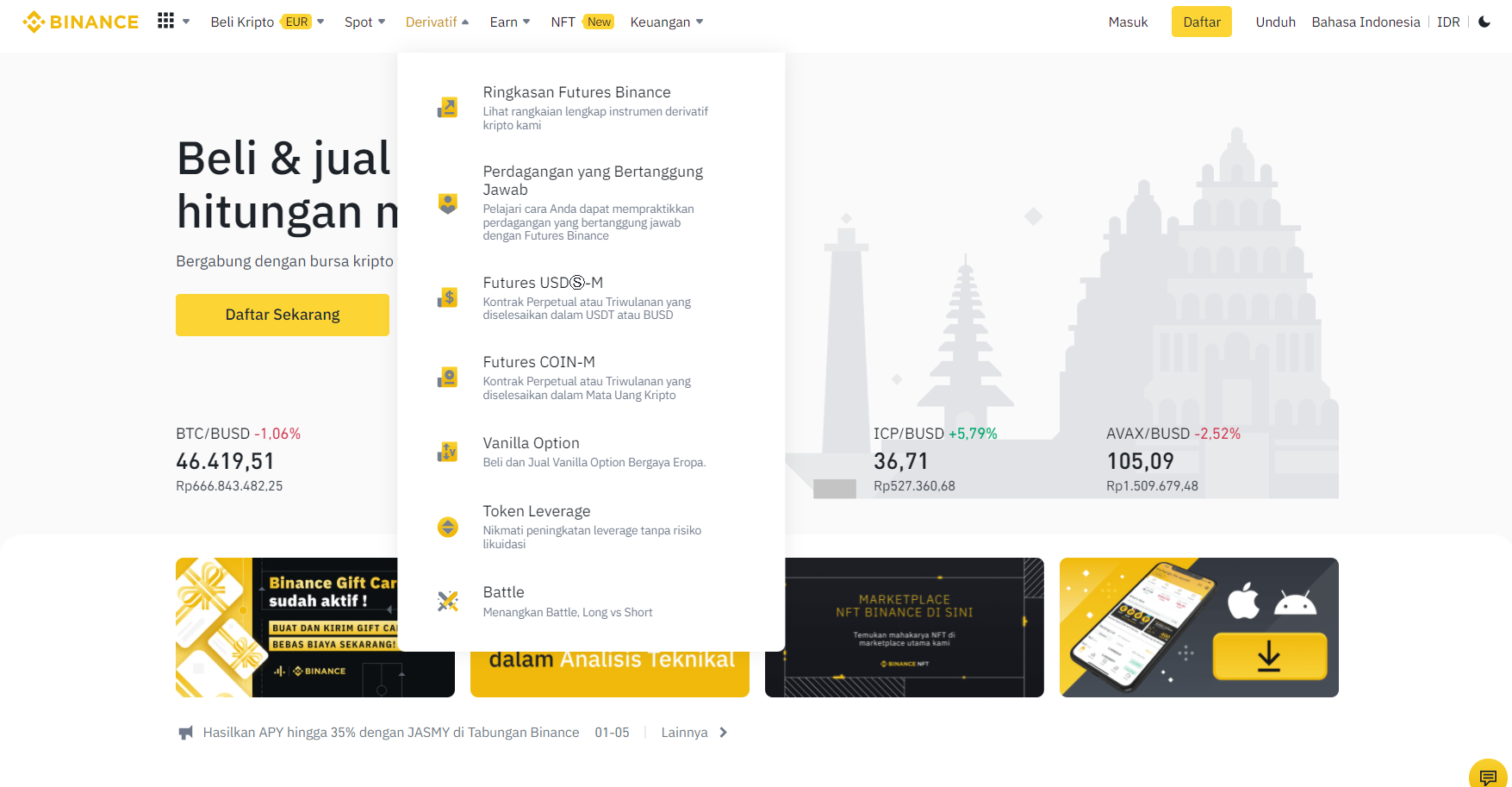Screen dimensions: 1512x787
Task: Click the EUR badge beside Beli Kripto
Action: 296,22
